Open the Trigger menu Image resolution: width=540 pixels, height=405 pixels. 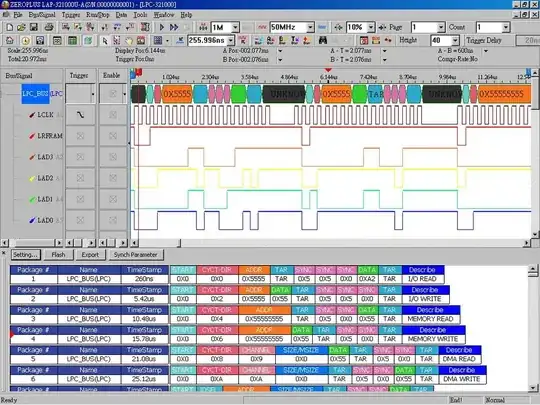click(71, 15)
